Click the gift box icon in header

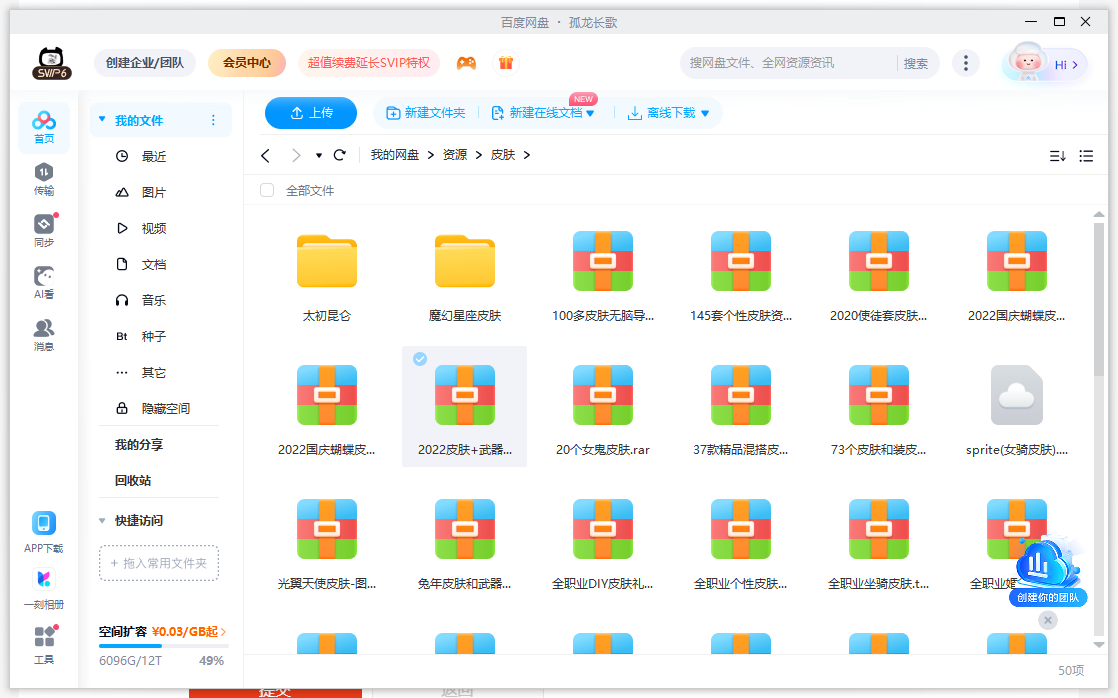506,63
